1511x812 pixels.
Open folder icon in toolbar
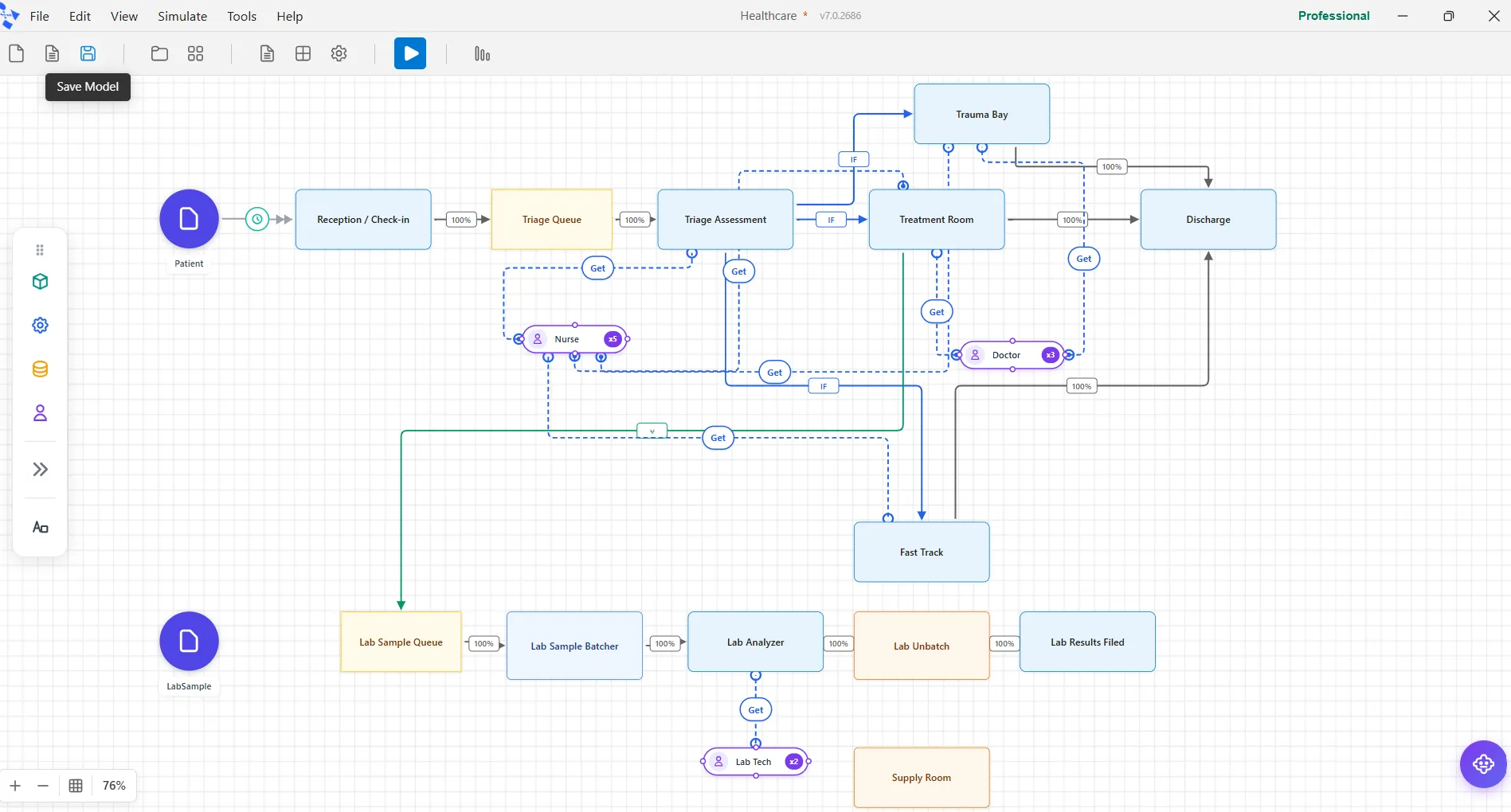click(x=159, y=53)
